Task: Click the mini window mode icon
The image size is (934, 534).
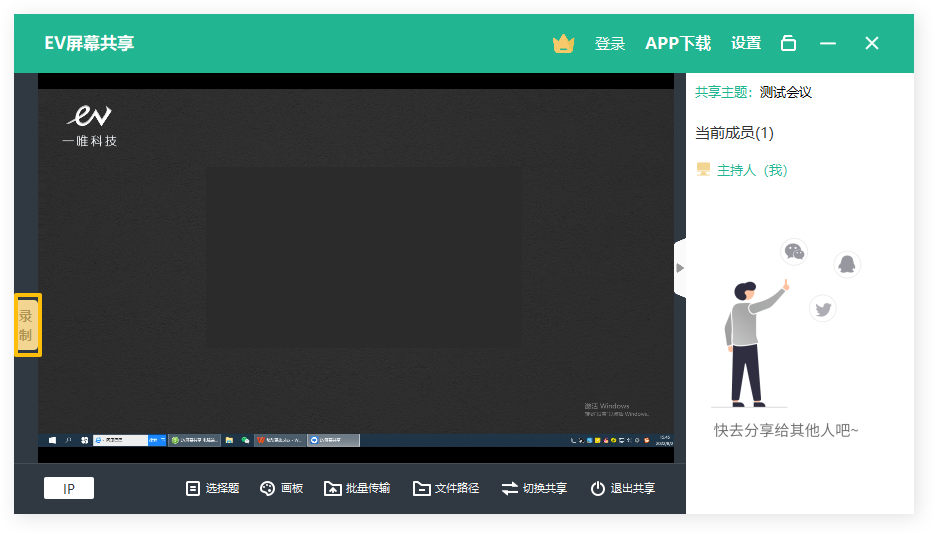Action: click(789, 43)
